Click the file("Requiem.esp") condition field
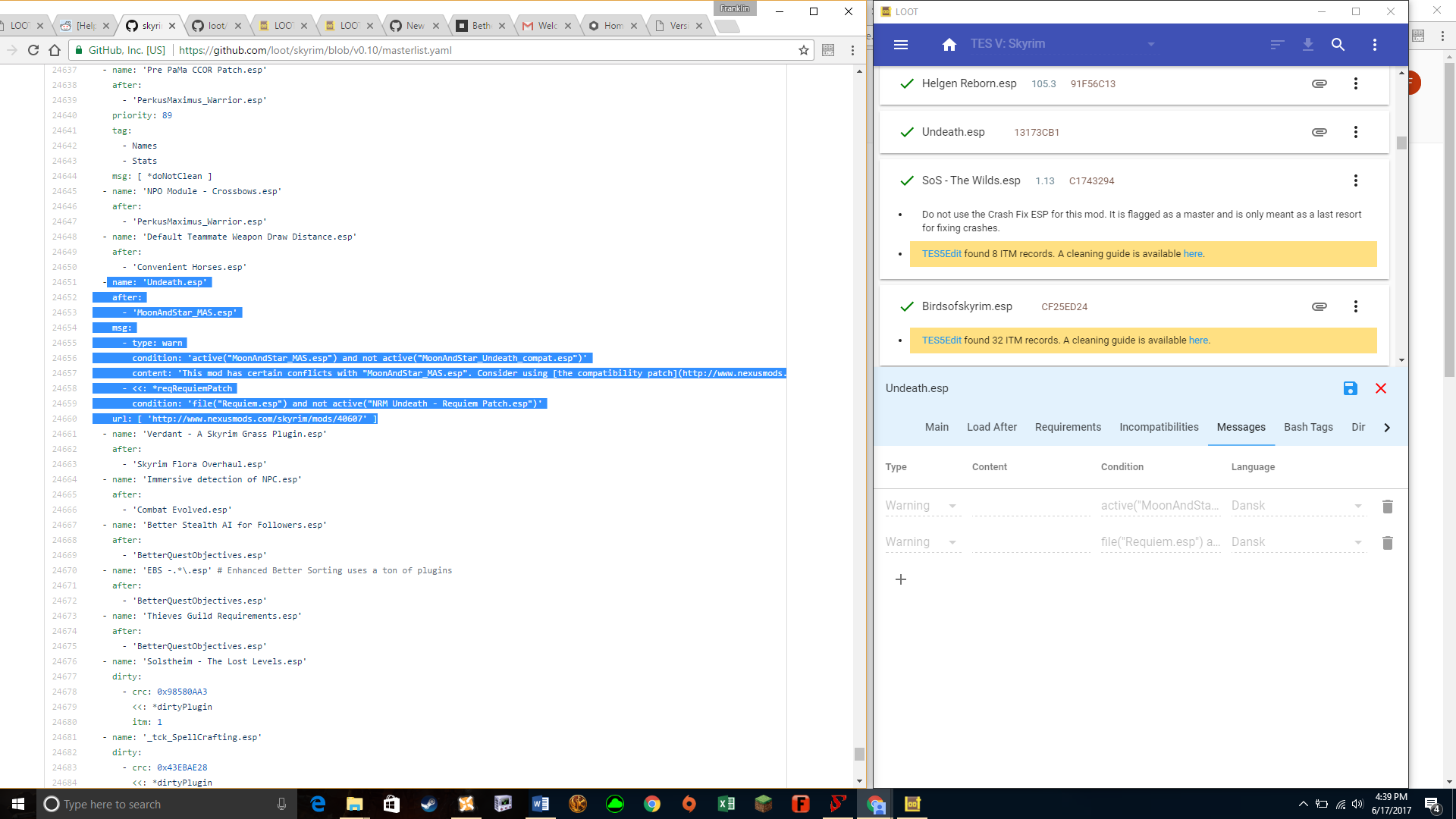This screenshot has height=819, width=1456. [x=1160, y=541]
